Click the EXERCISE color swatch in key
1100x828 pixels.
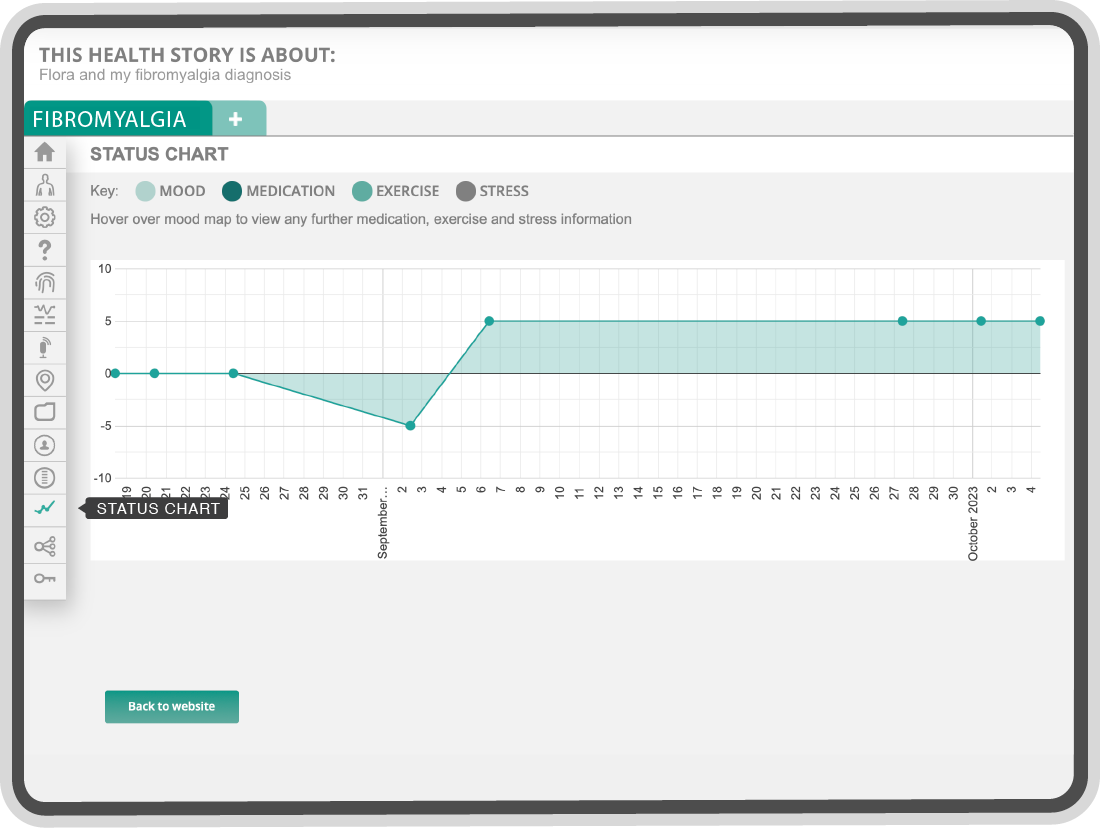[362, 191]
